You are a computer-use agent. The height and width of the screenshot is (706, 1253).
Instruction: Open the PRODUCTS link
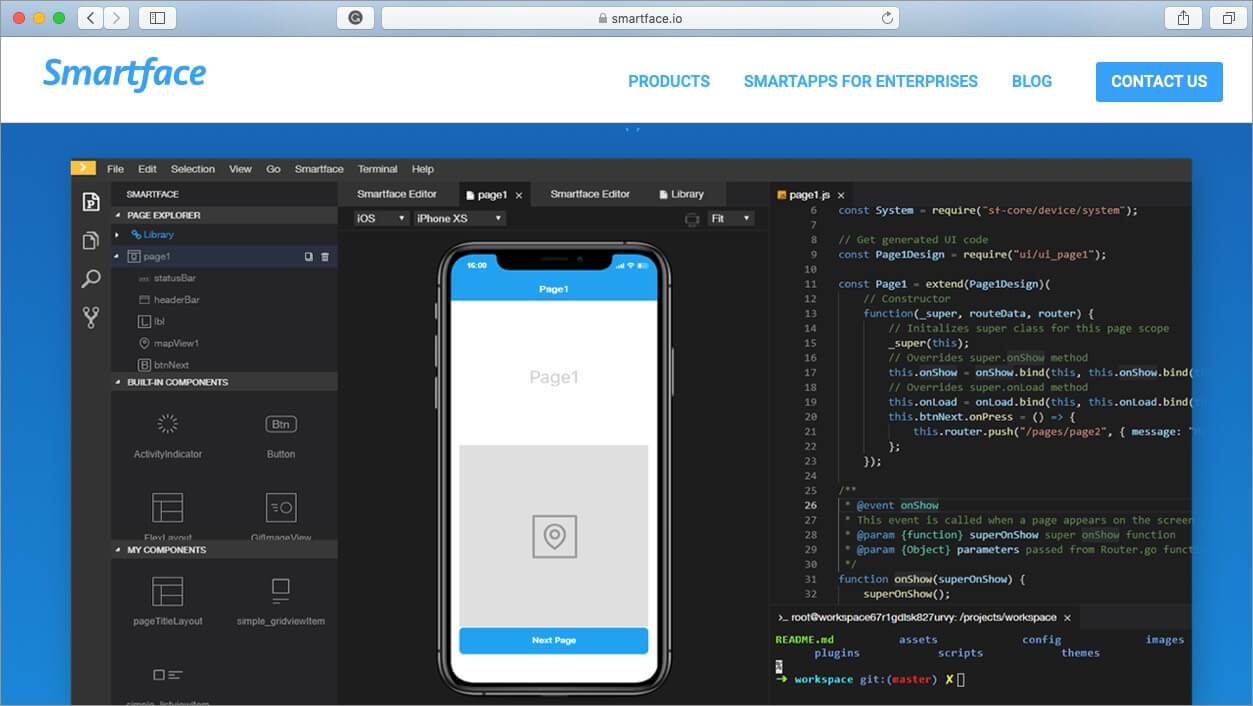(x=669, y=82)
